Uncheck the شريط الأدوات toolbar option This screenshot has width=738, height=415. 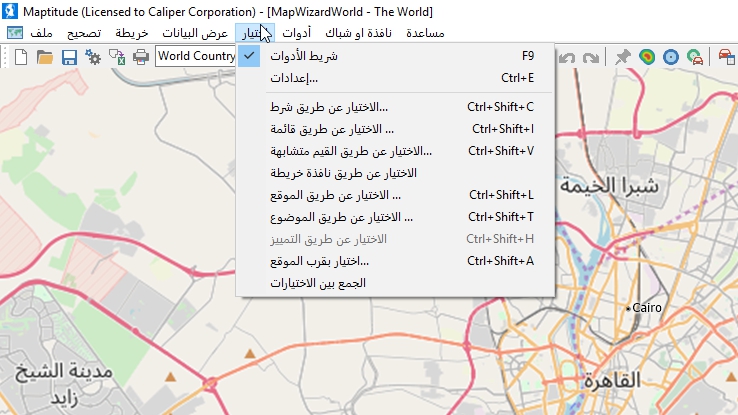tap(304, 56)
